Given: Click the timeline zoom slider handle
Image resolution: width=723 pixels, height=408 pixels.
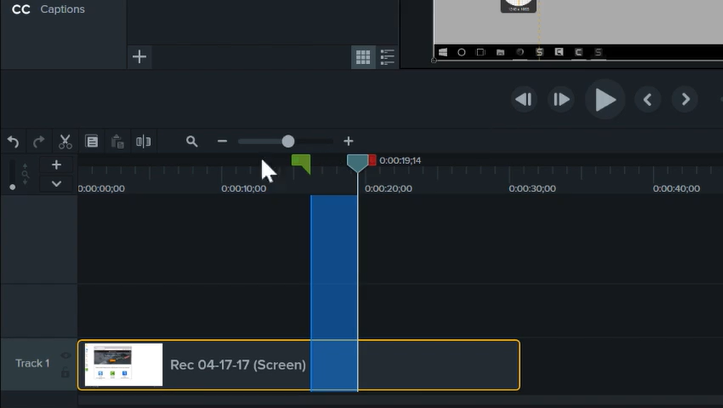Looking at the screenshot, I should coord(288,141).
